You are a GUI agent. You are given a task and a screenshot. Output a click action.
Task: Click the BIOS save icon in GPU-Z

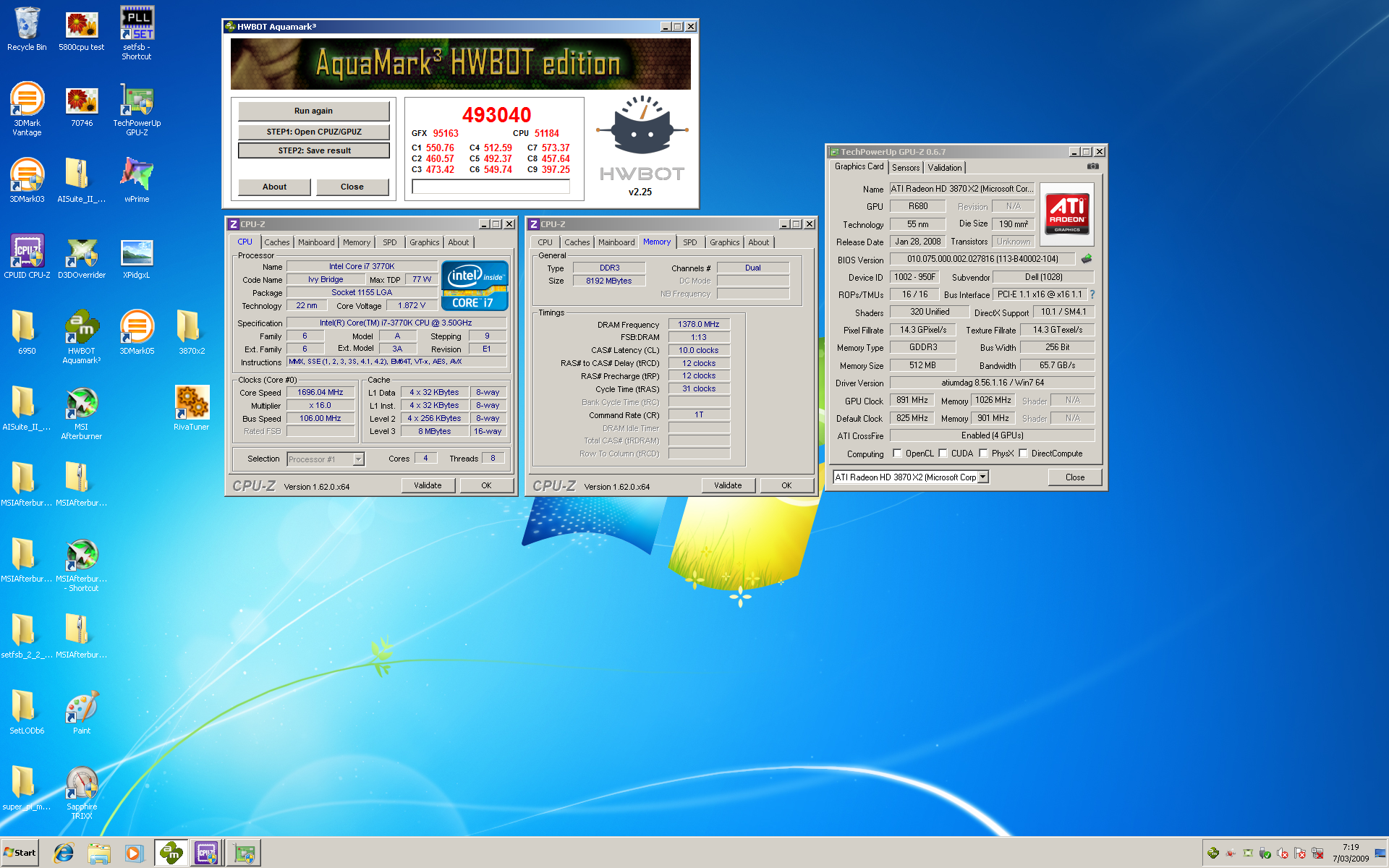point(1087,259)
